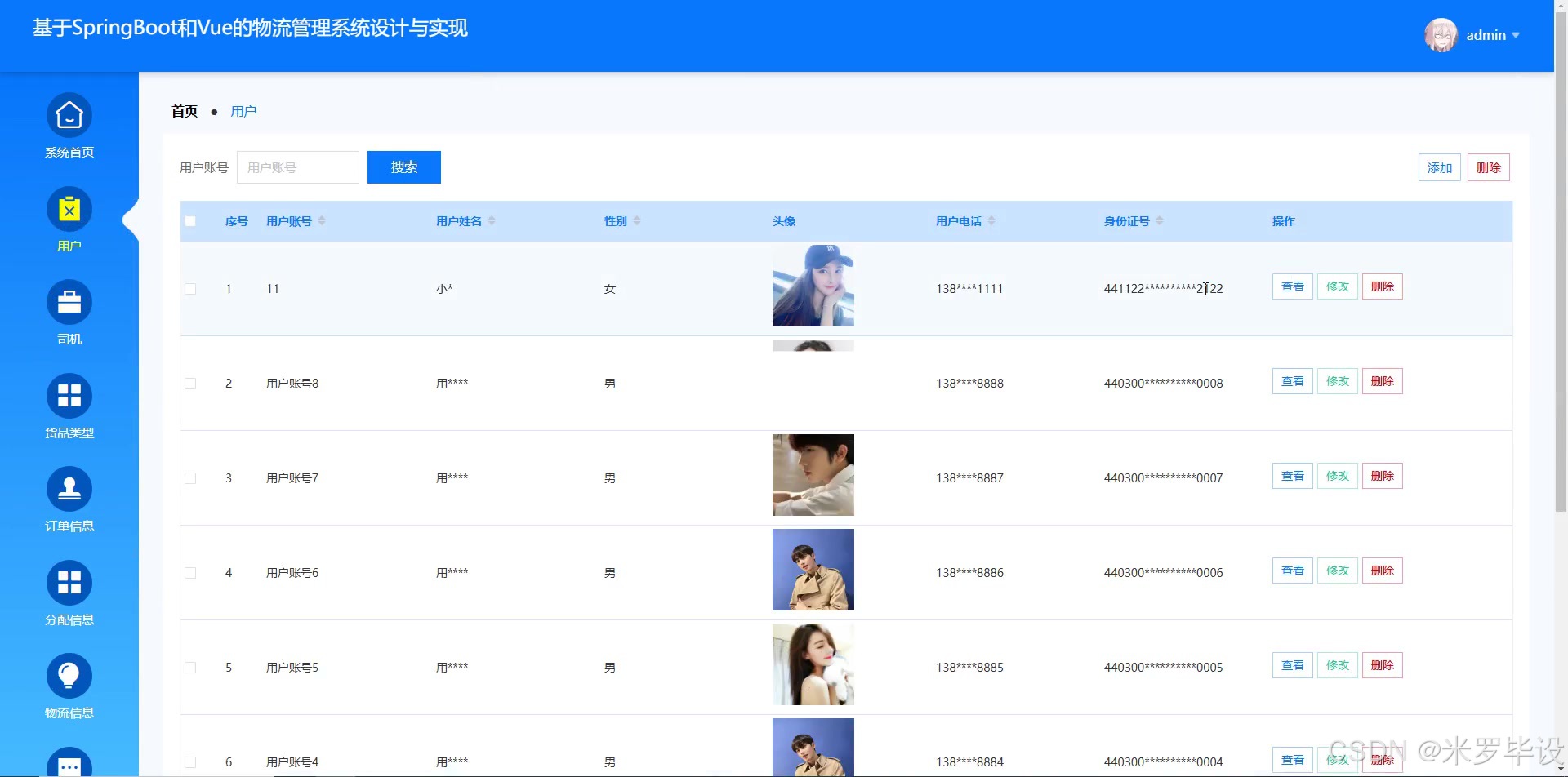
Task: Click ID number 440300**********0005
Action: coord(1164,668)
